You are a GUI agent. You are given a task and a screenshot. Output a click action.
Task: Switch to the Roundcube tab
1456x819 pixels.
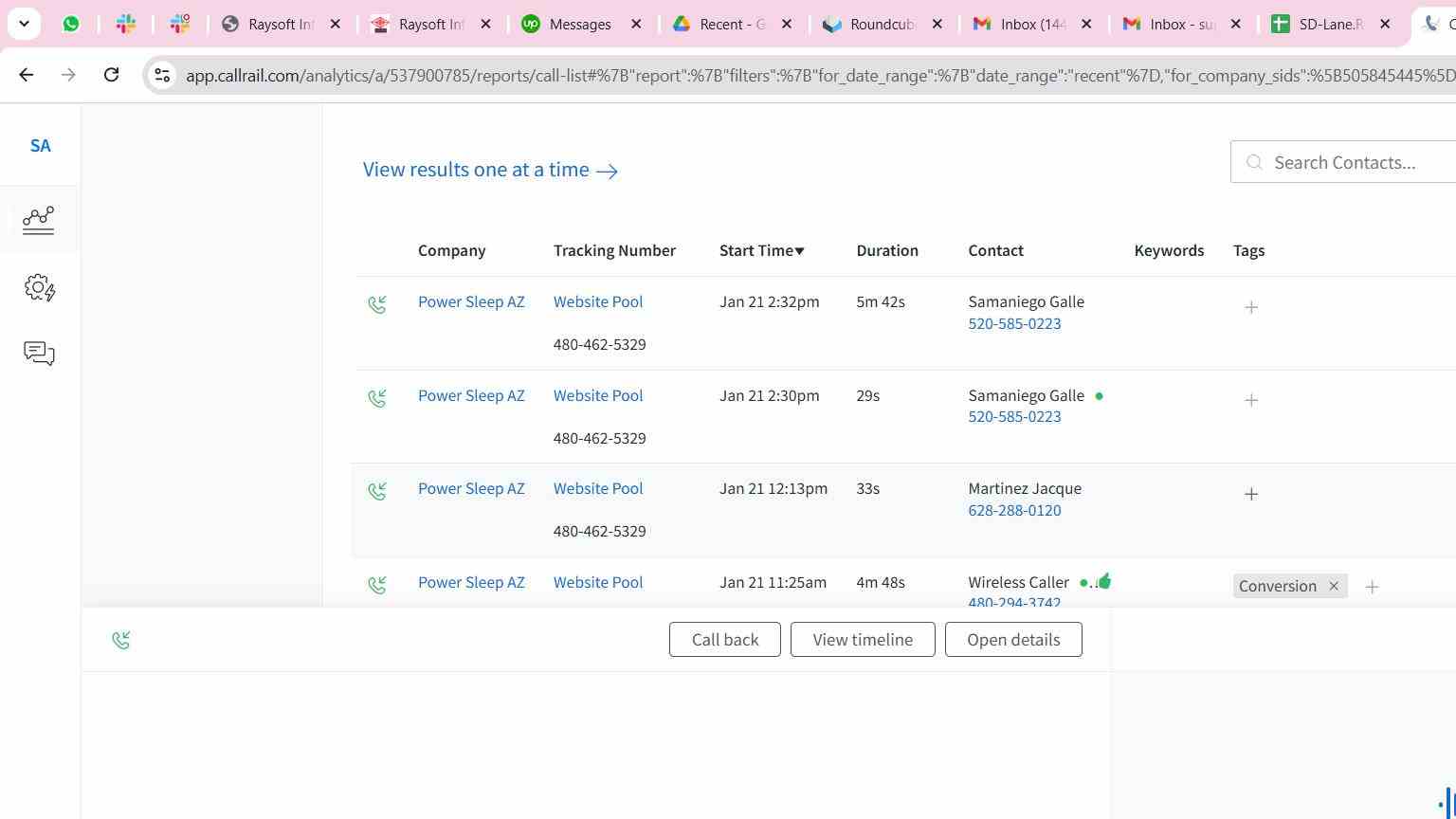(882, 24)
